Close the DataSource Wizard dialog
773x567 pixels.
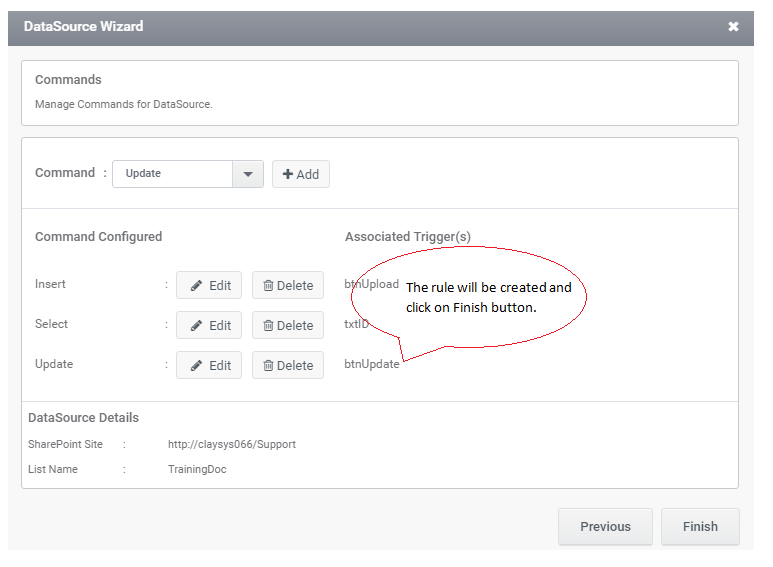[x=733, y=27]
